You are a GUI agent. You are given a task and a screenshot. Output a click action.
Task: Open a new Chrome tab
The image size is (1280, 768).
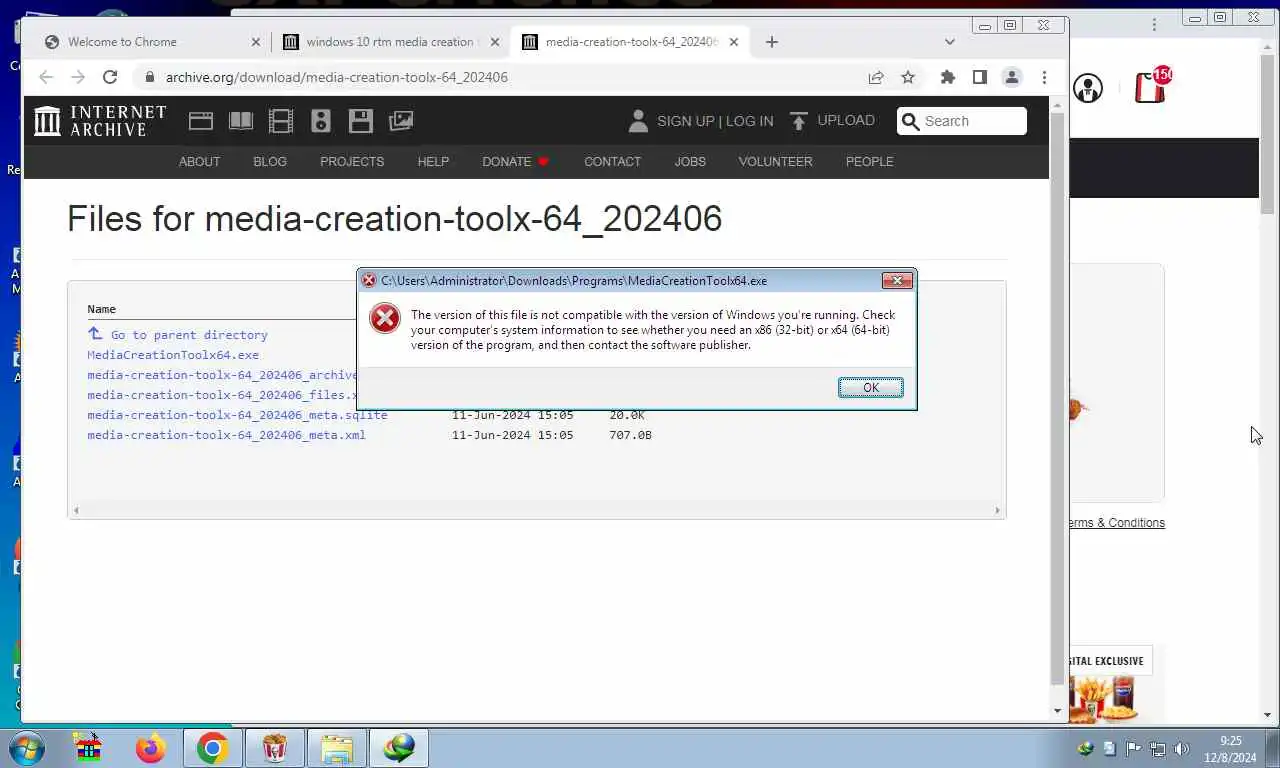point(771,42)
